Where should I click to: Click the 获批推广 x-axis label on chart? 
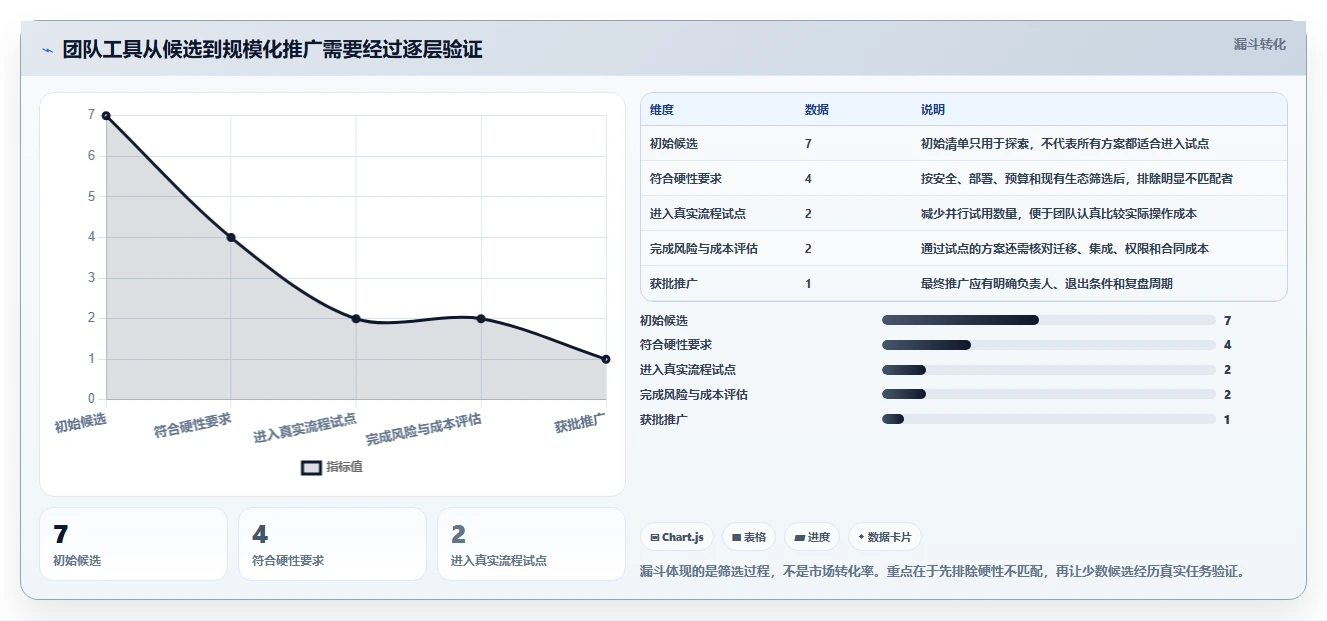(x=581, y=424)
